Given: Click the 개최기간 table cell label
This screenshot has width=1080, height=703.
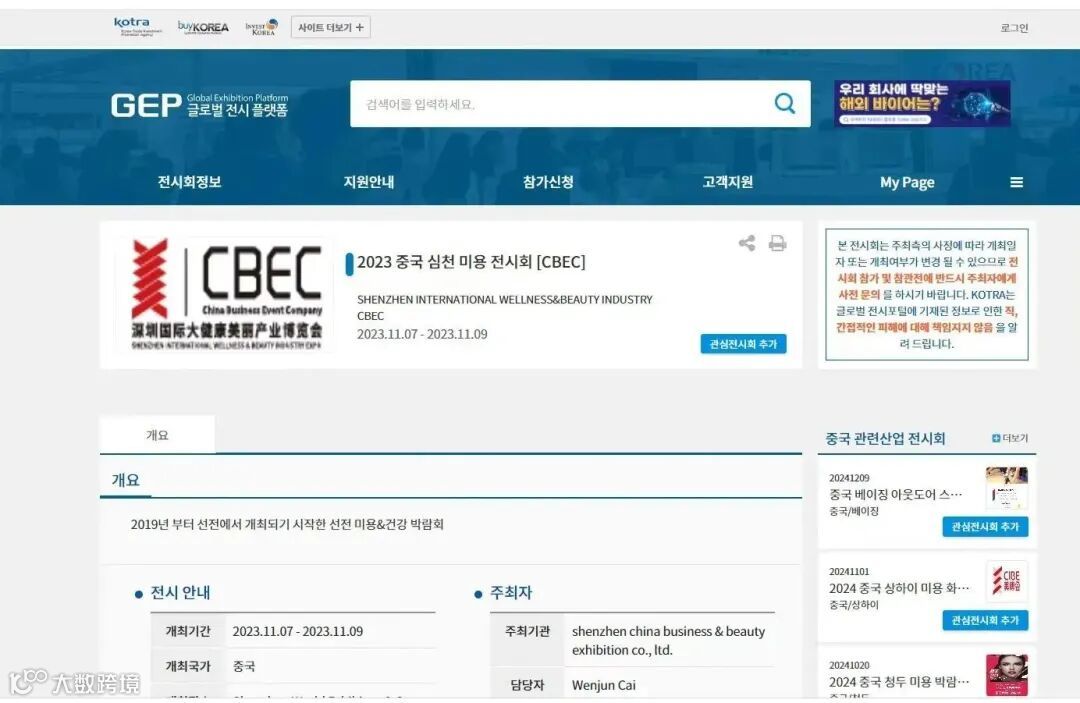Looking at the screenshot, I should tap(188, 631).
